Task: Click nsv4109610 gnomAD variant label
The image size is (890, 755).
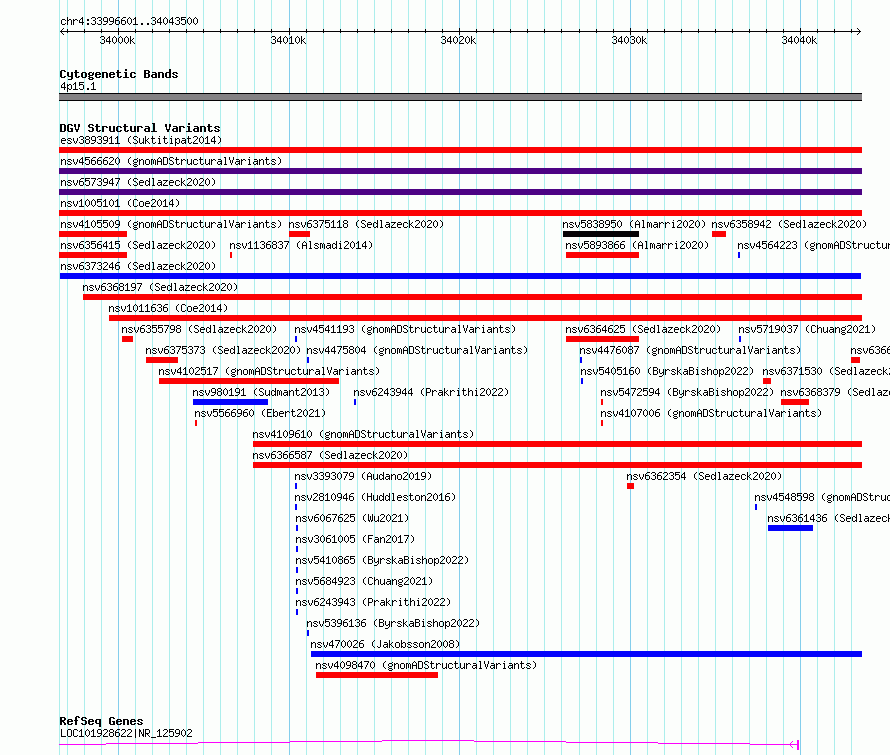Action: pyautogui.click(x=363, y=434)
